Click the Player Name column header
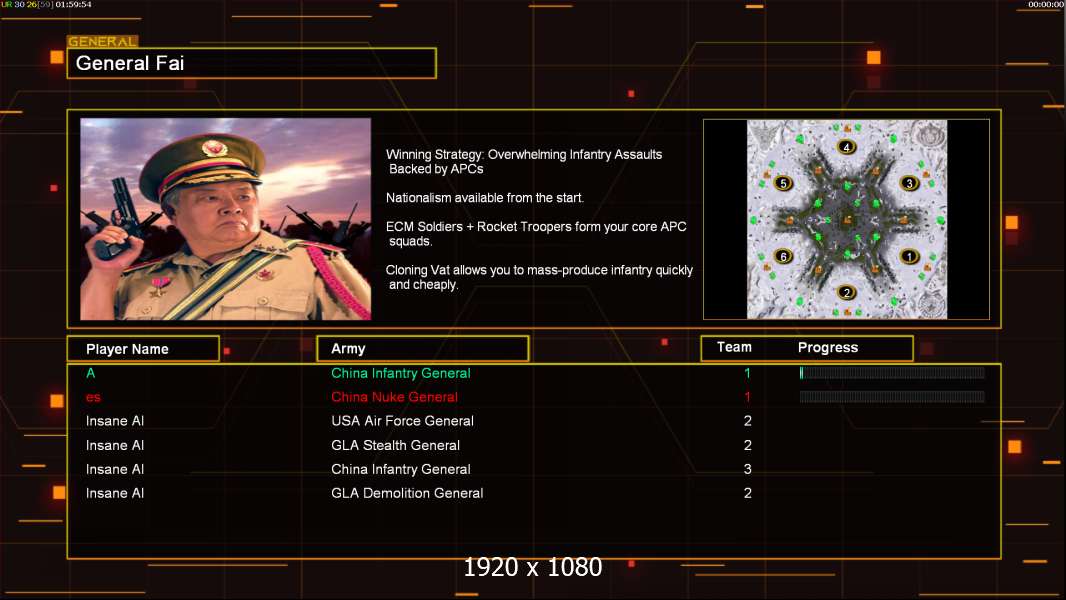The image size is (1066, 600). 143,349
